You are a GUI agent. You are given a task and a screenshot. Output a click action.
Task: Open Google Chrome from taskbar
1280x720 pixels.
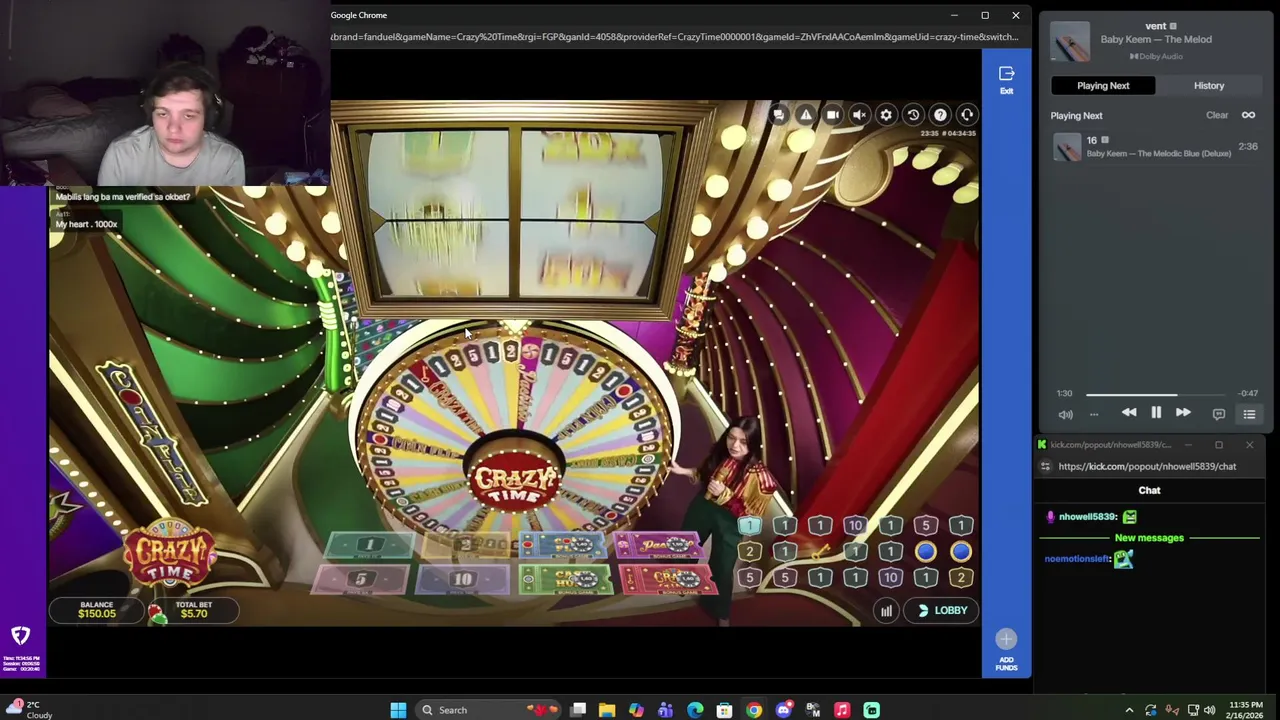click(754, 710)
